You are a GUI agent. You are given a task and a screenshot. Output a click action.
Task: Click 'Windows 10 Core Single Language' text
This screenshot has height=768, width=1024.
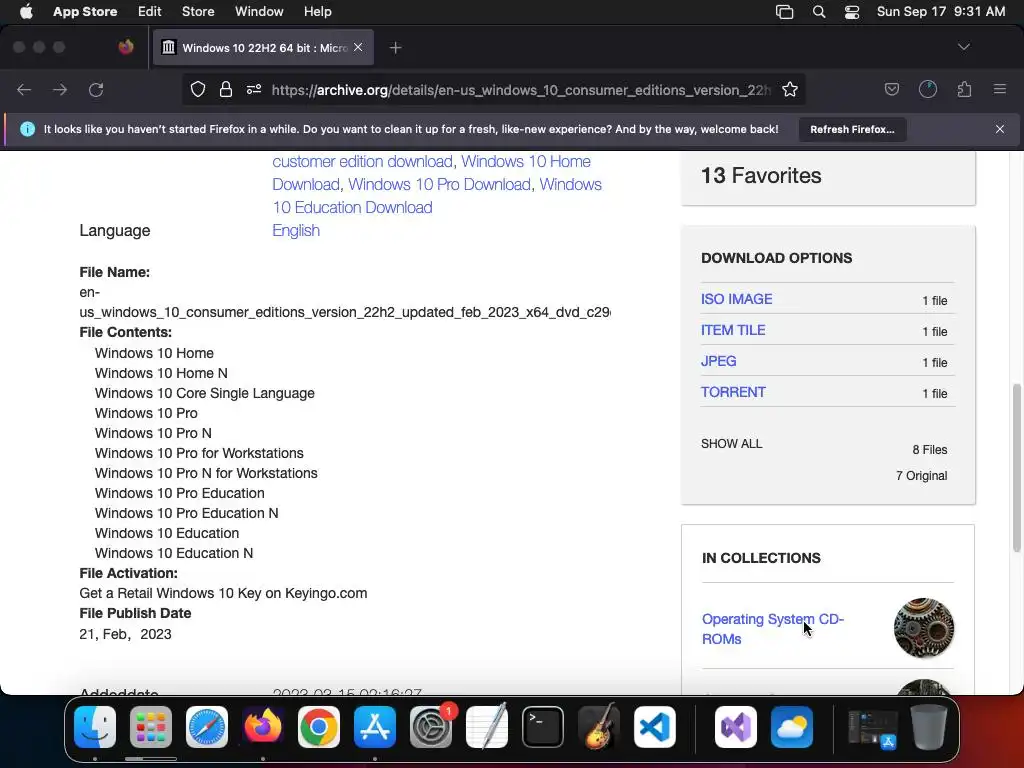pos(204,393)
